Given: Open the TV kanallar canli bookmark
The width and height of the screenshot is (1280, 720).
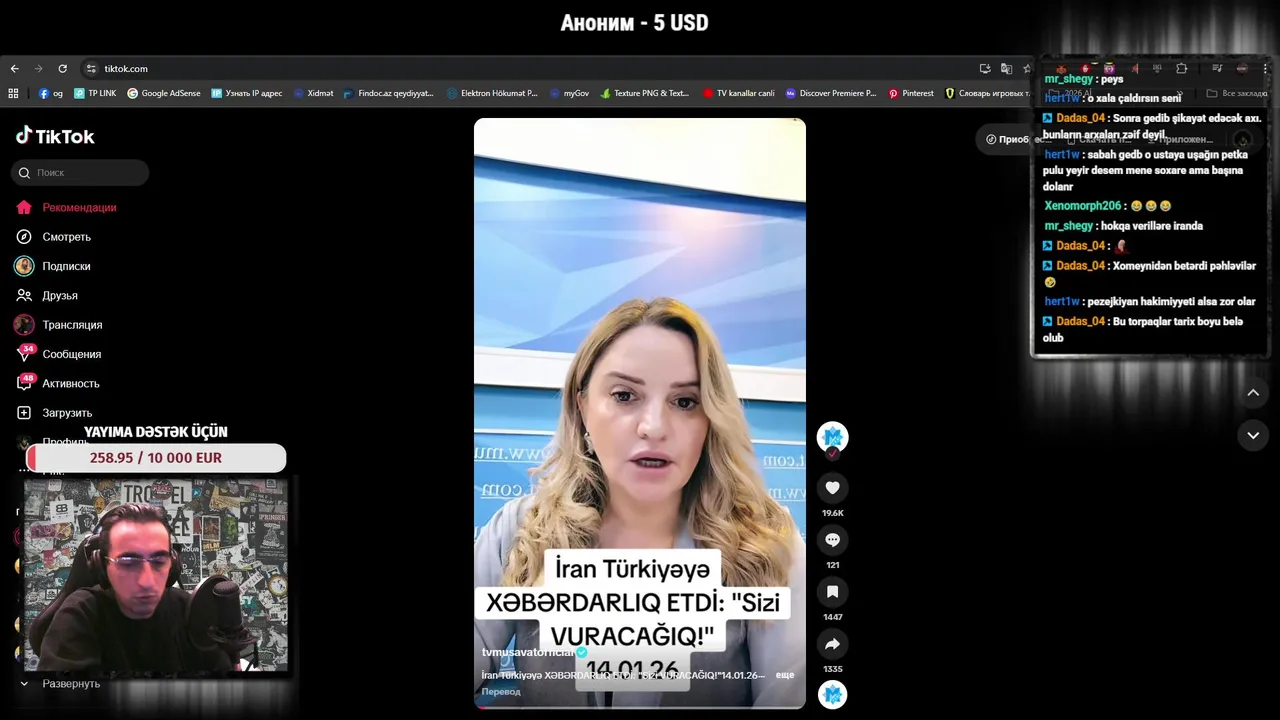Looking at the screenshot, I should pyautogui.click(x=739, y=93).
